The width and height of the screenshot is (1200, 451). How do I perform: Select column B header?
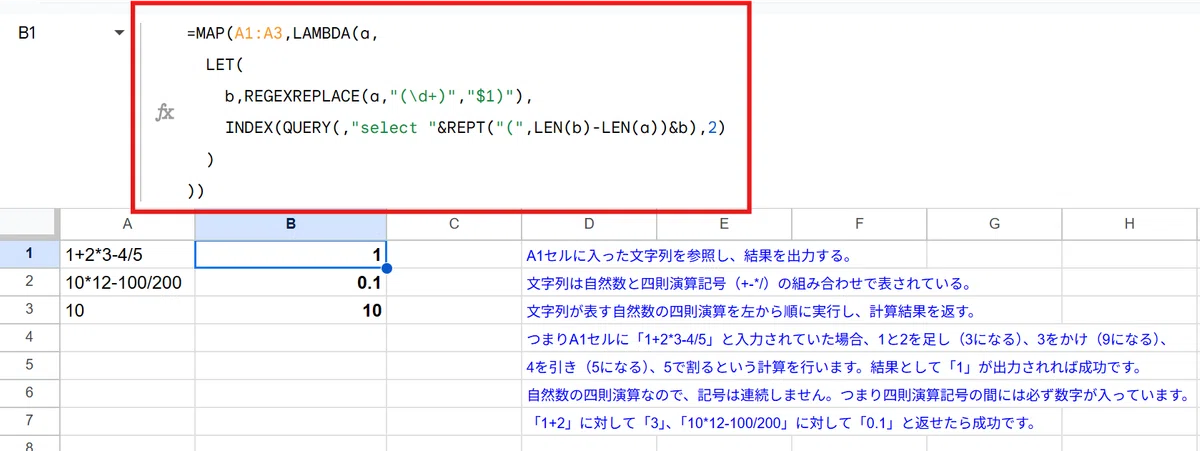point(291,225)
